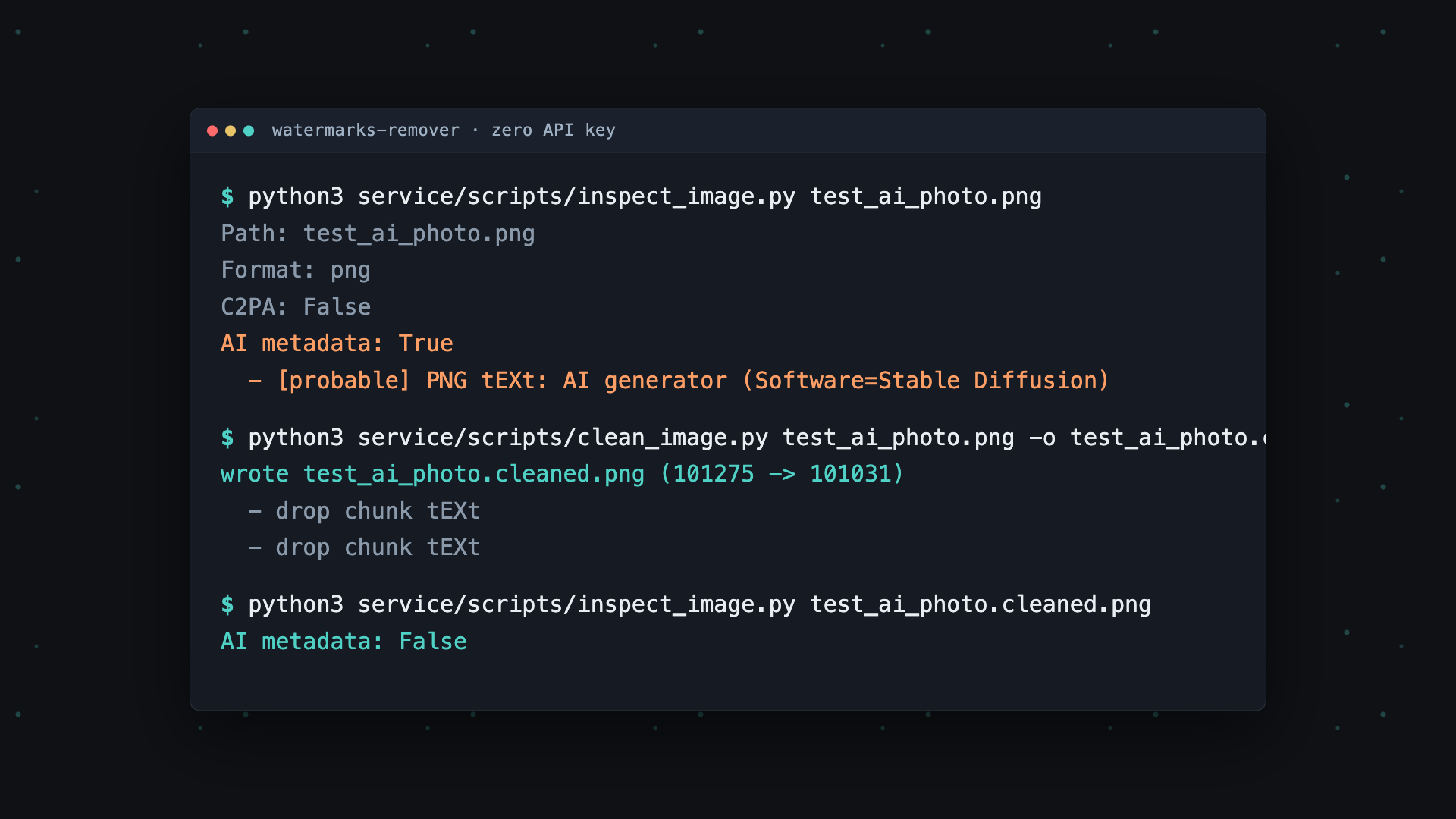The width and height of the screenshot is (1456, 819).
Task: Click the third dollar prompt symbol
Action: click(227, 604)
